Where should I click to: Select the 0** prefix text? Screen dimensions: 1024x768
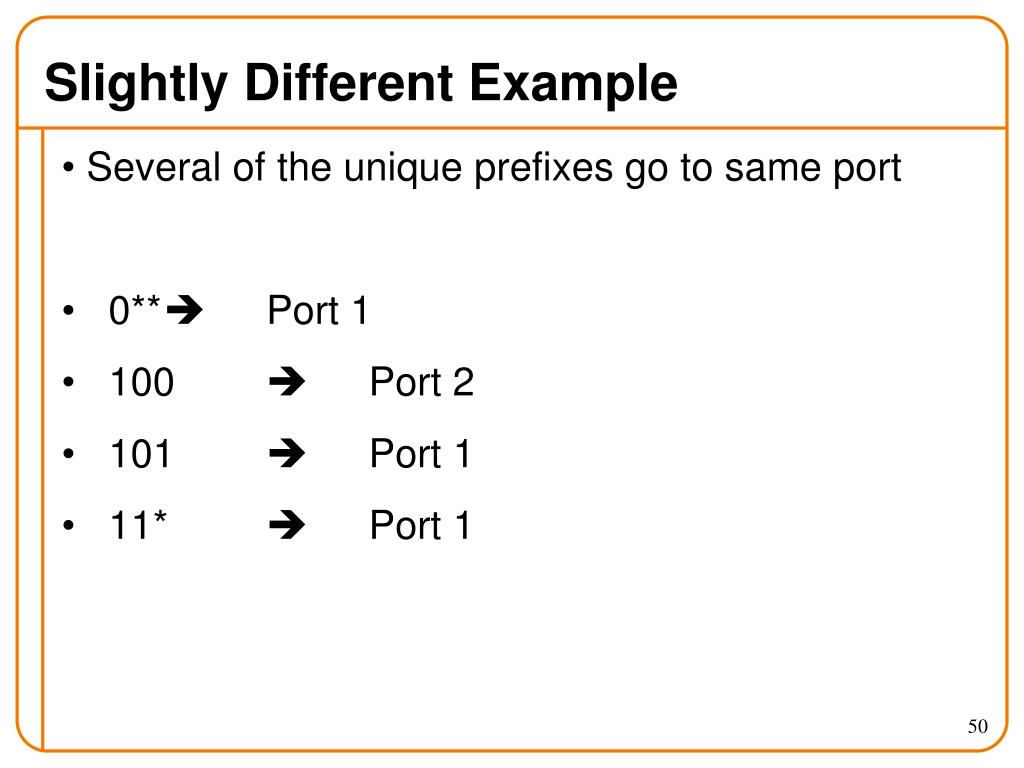point(135,310)
